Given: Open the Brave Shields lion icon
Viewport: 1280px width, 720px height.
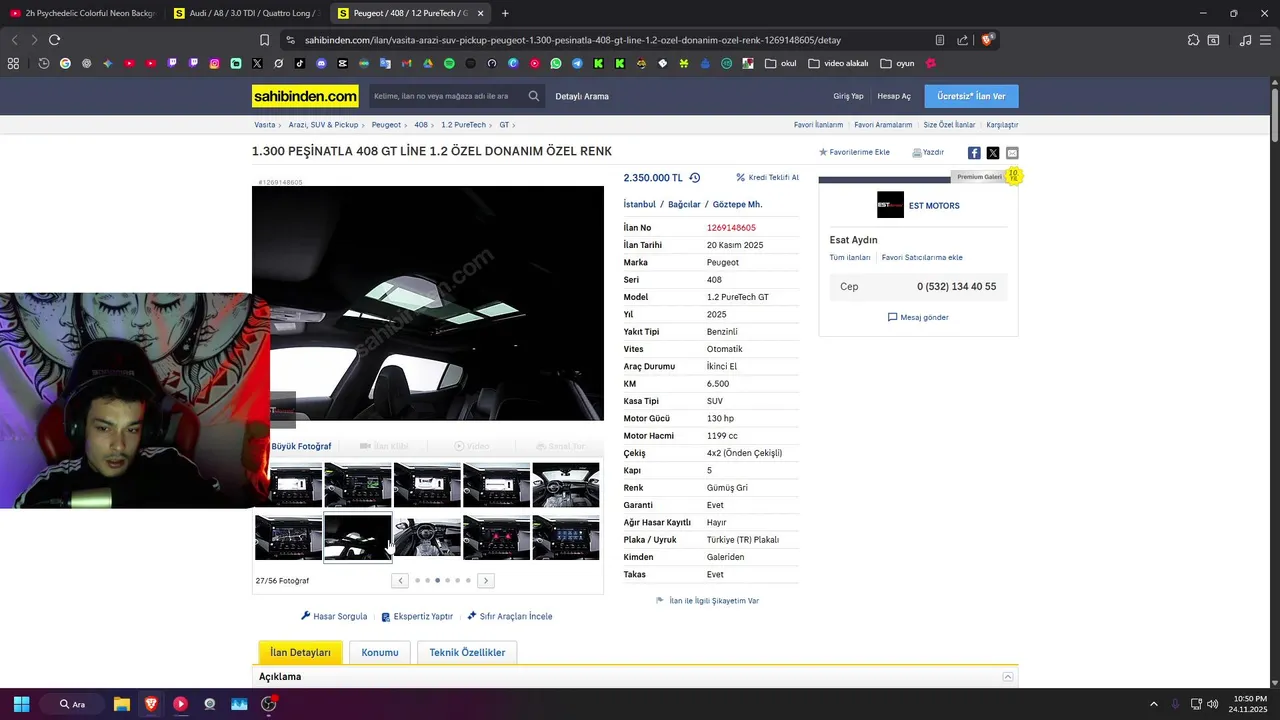Looking at the screenshot, I should pos(987,40).
